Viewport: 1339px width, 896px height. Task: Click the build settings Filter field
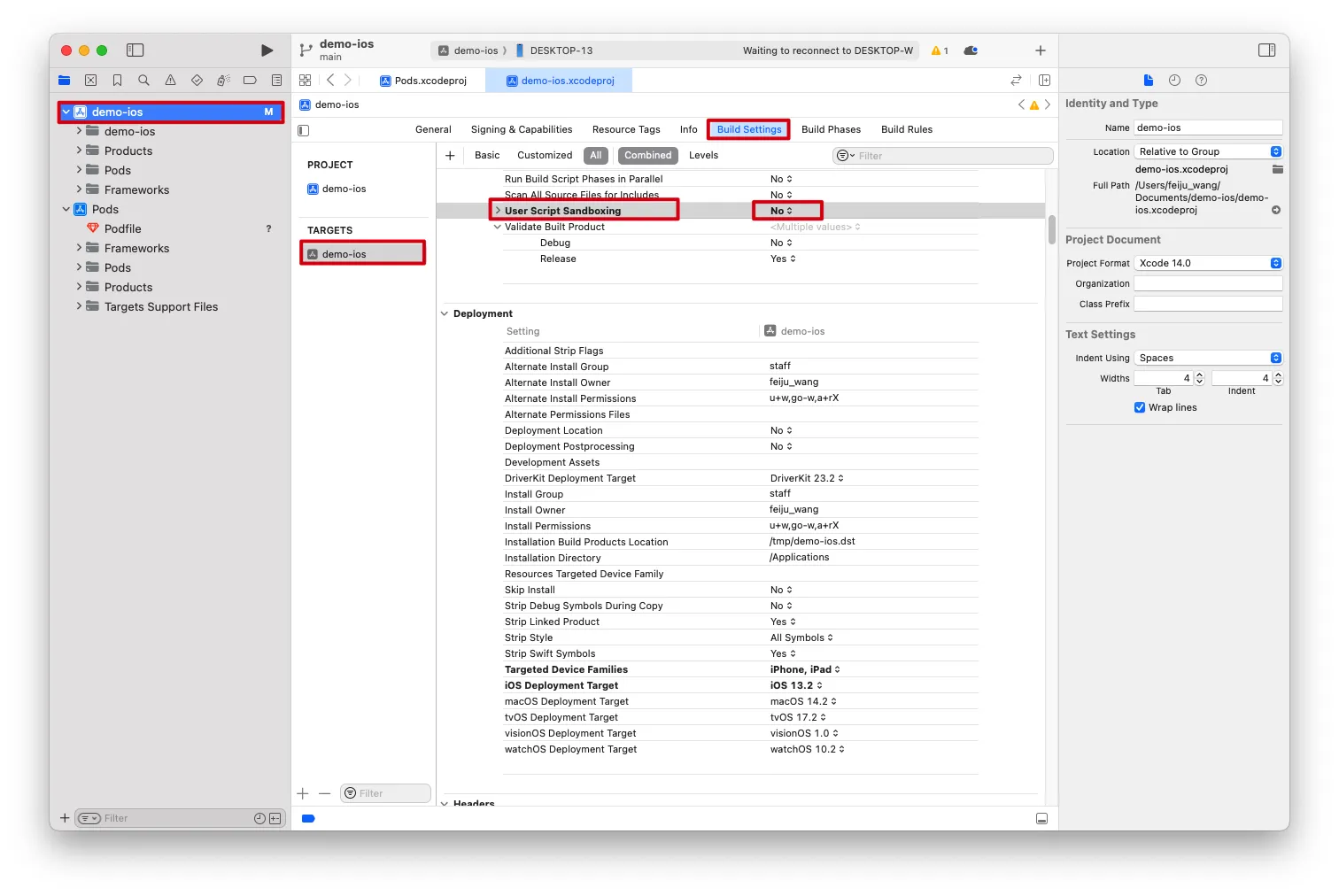click(x=943, y=156)
